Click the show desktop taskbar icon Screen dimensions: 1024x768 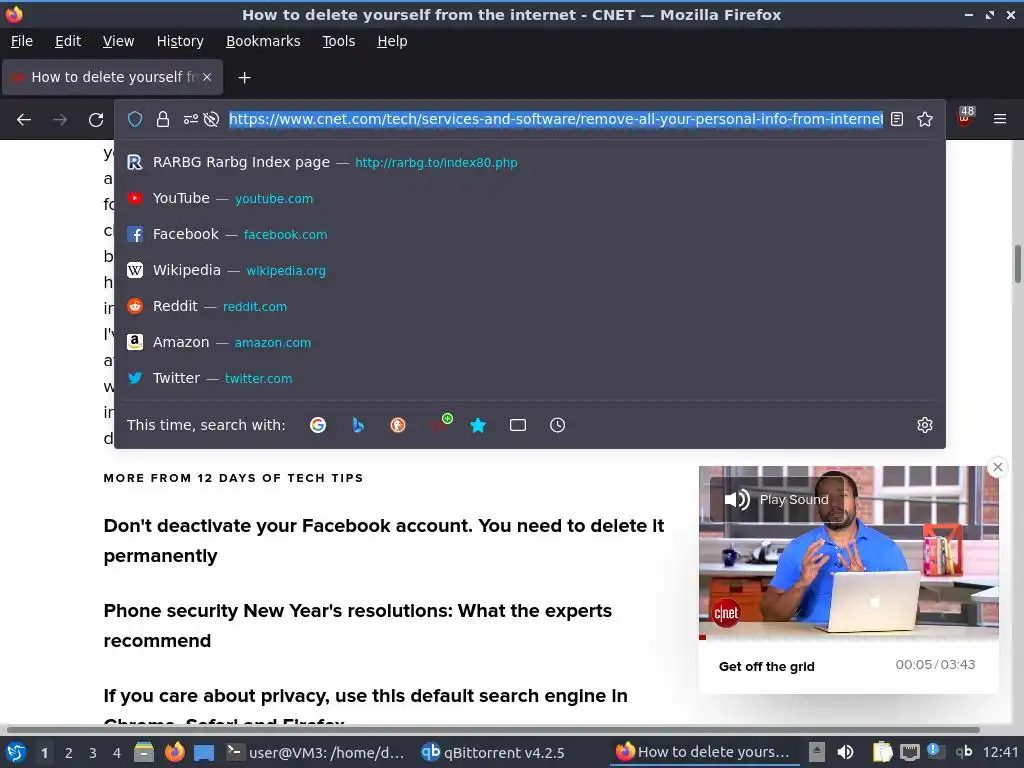[x=204, y=753]
